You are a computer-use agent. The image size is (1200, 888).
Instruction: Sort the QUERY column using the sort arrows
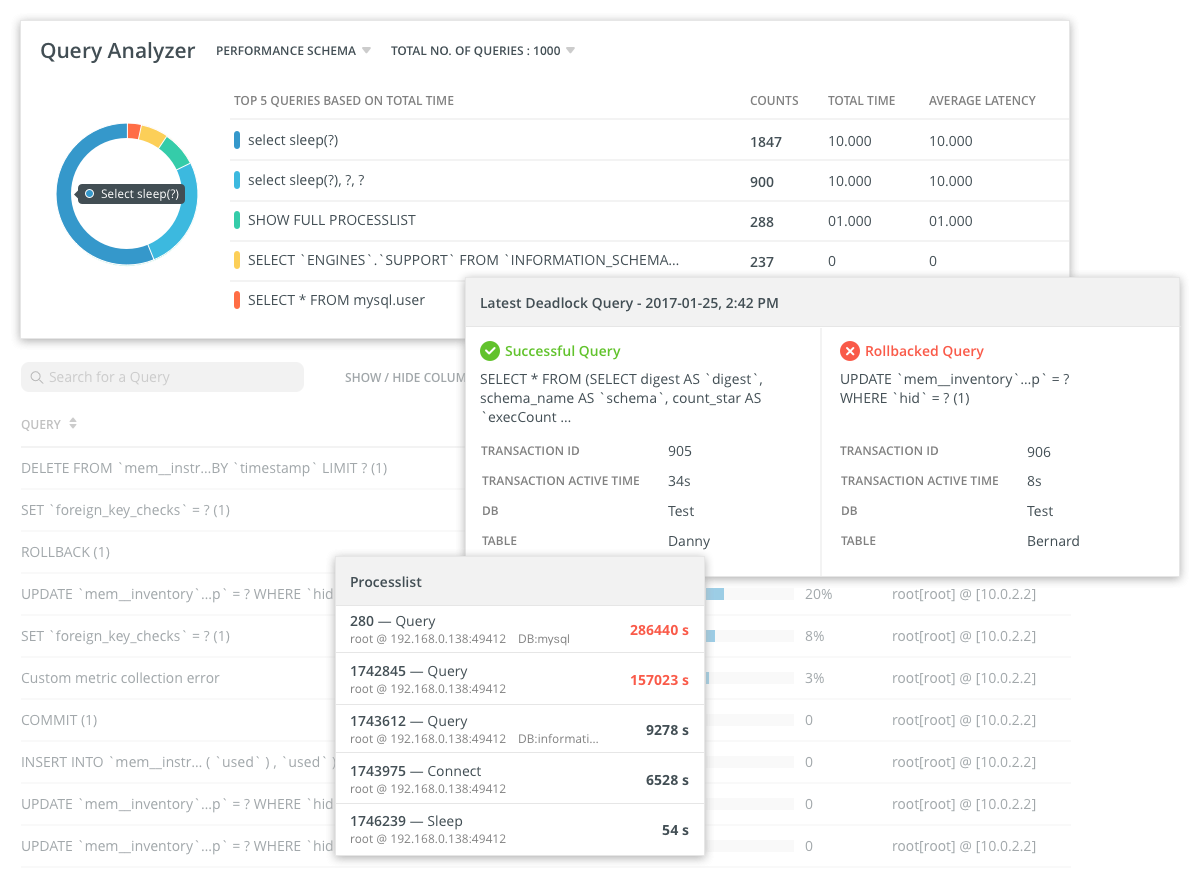click(x=72, y=424)
